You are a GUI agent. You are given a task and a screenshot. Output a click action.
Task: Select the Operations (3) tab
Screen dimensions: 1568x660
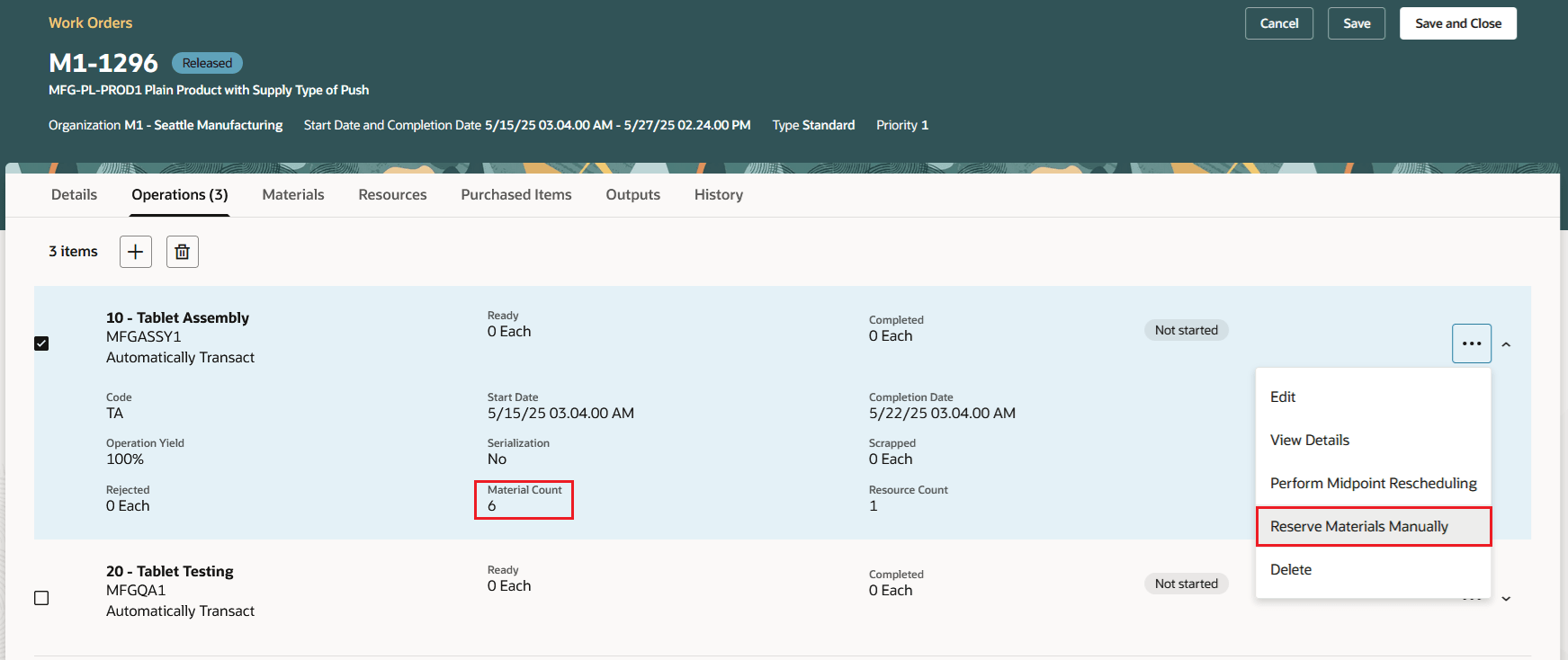pos(180,194)
